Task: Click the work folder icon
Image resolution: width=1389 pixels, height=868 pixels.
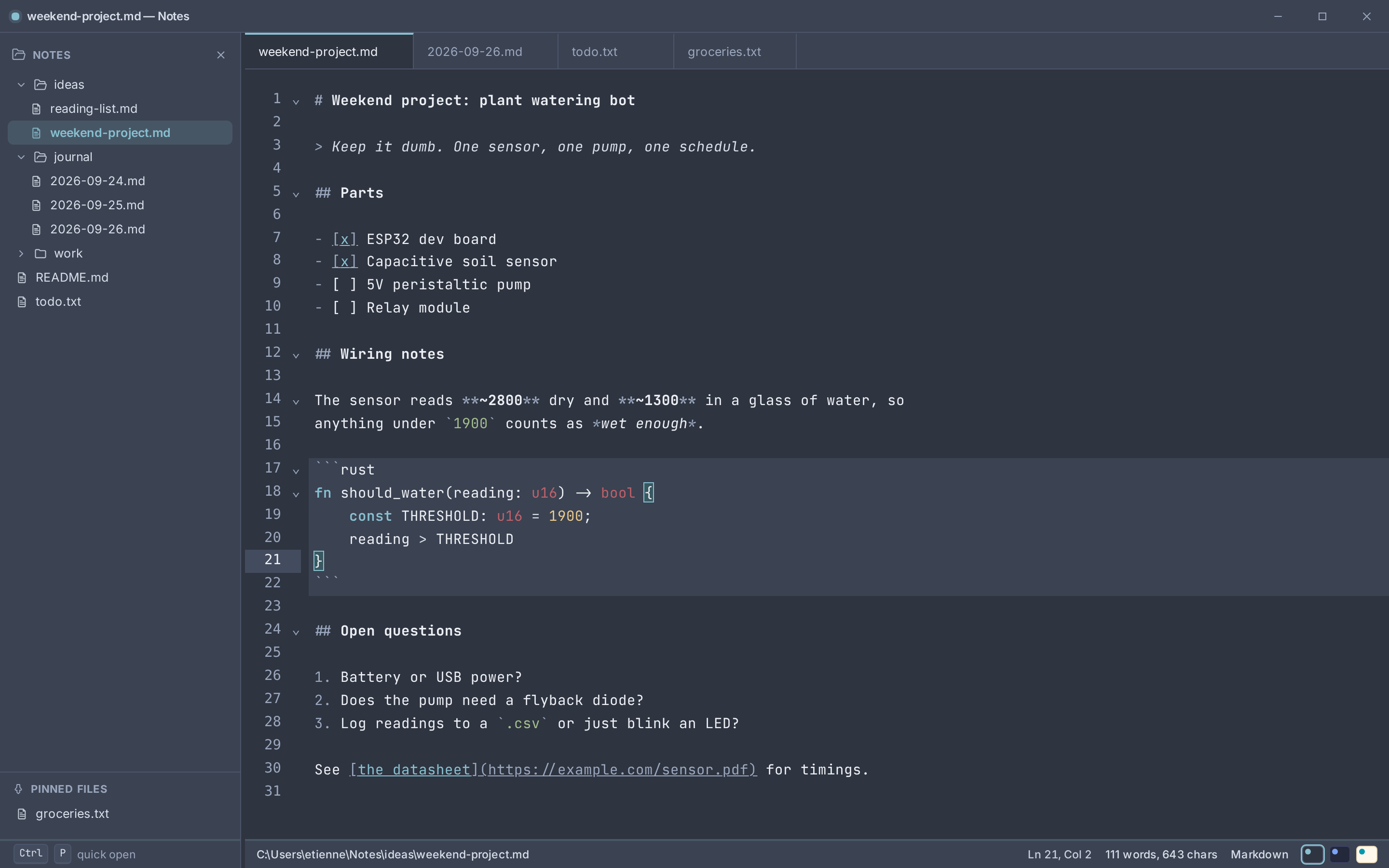Action: 40,254
